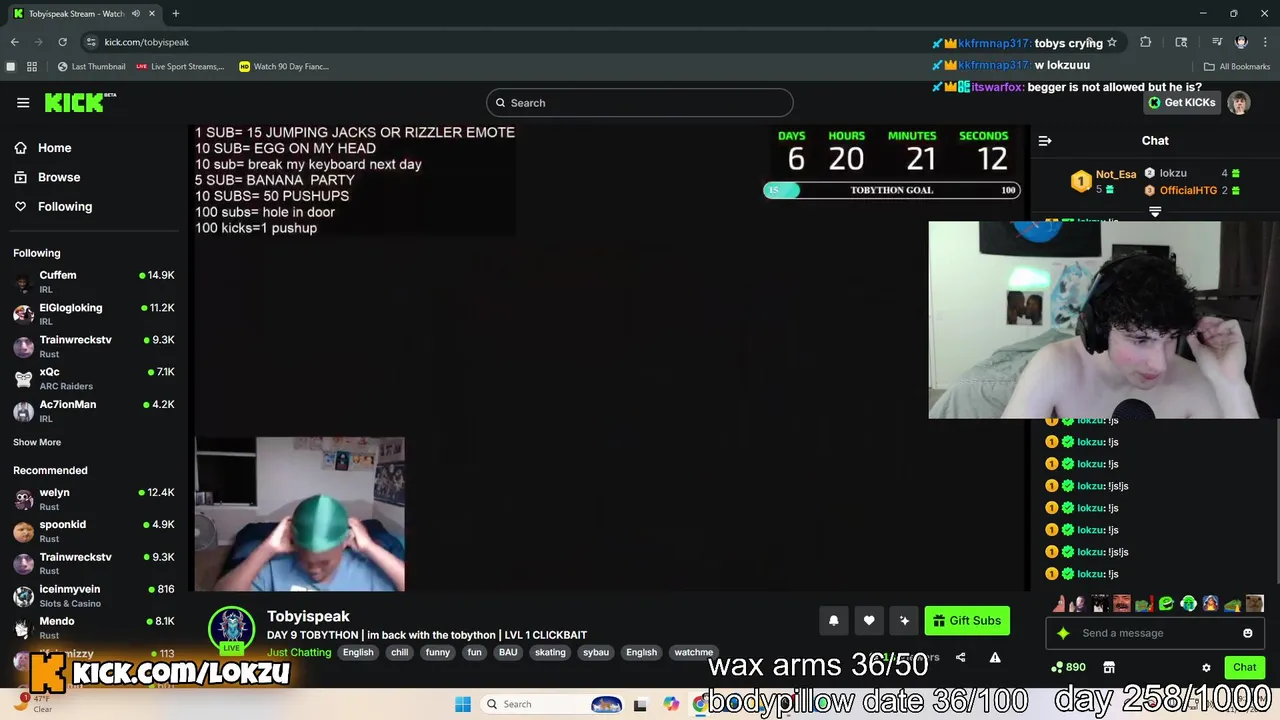Click the Windows taskbar Search box
Screen dimensions: 1280x720
tap(552, 704)
